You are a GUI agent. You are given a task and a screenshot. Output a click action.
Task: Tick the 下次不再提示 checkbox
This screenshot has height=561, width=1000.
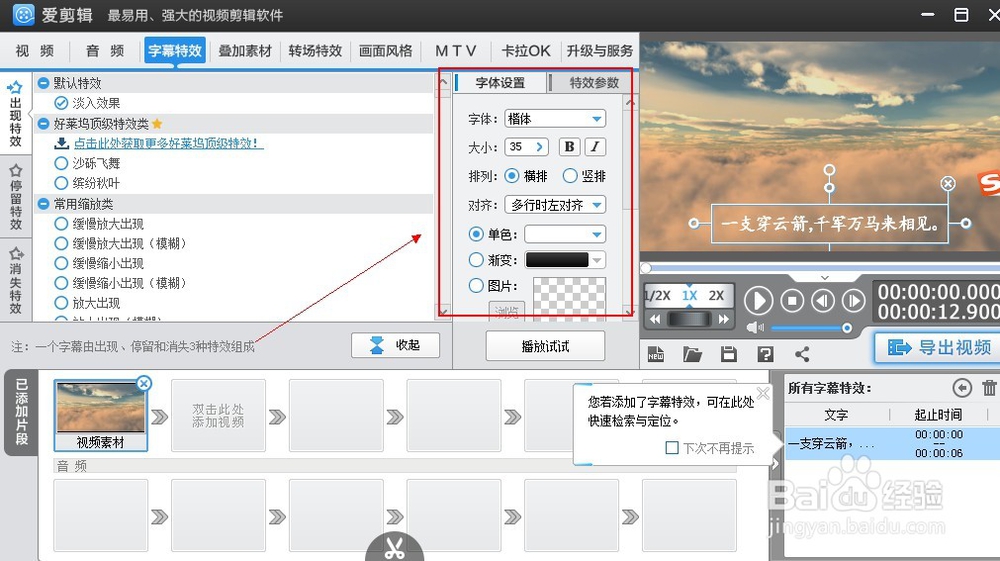pyautogui.click(x=672, y=448)
